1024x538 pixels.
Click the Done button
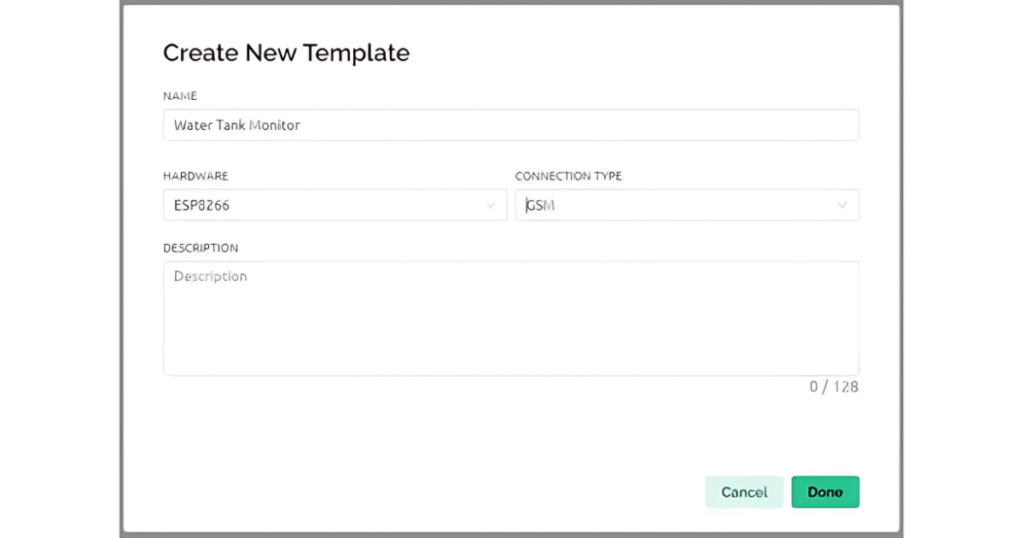click(x=825, y=492)
